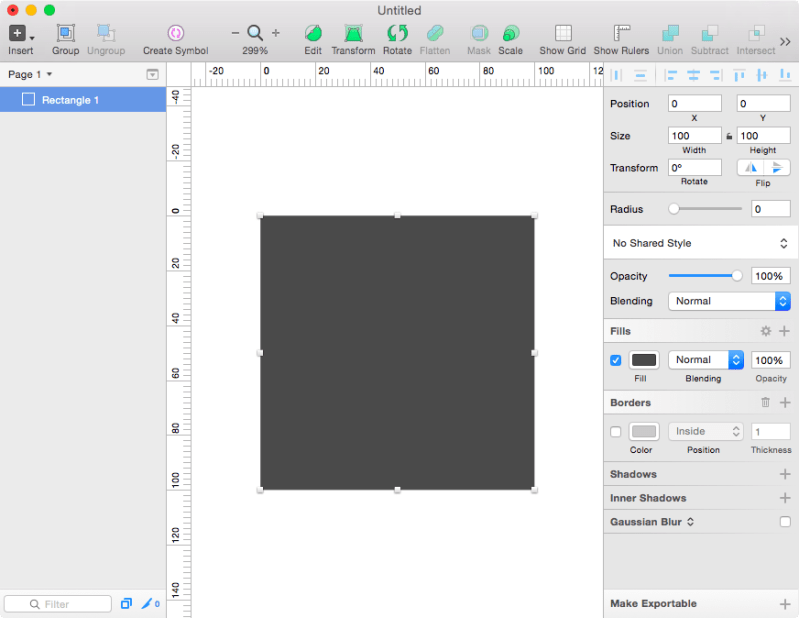Add a new fill with plus
Viewport: 799px width, 618px height.
[x=785, y=331]
